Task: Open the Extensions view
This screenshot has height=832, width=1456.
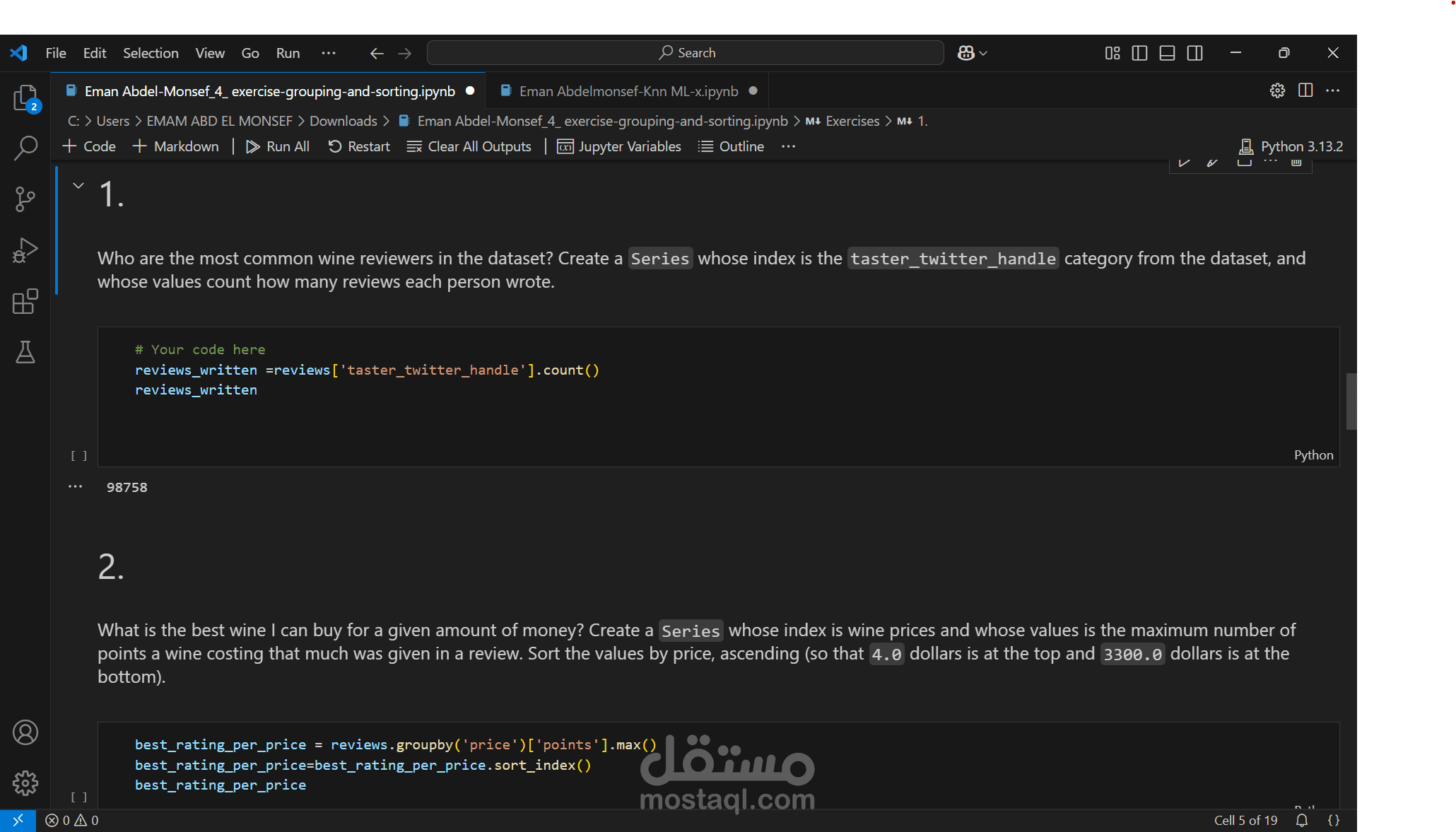Action: pos(25,302)
